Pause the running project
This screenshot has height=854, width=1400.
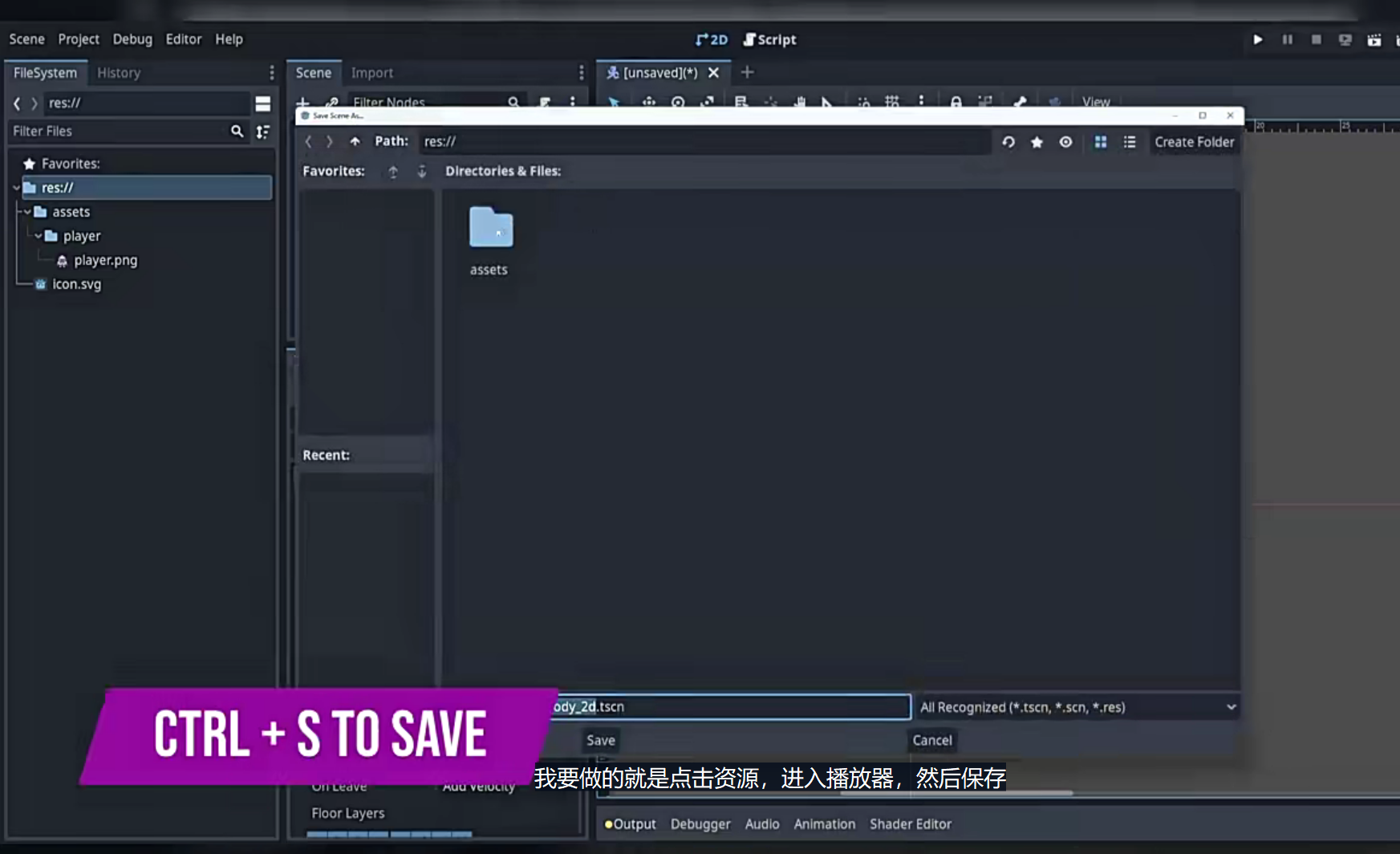[x=1287, y=39]
